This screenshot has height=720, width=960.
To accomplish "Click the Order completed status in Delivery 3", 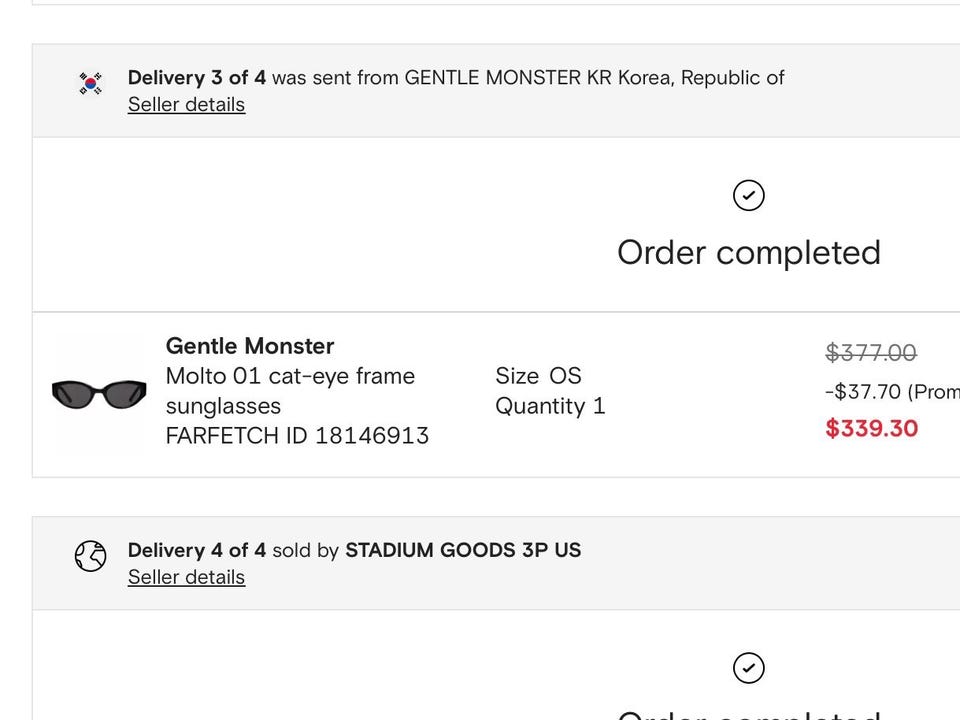I will click(x=748, y=253).
